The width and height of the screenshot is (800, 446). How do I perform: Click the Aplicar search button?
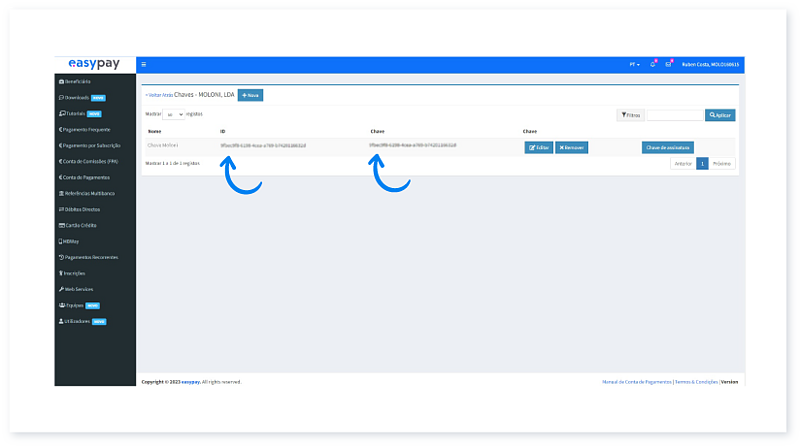(x=720, y=115)
